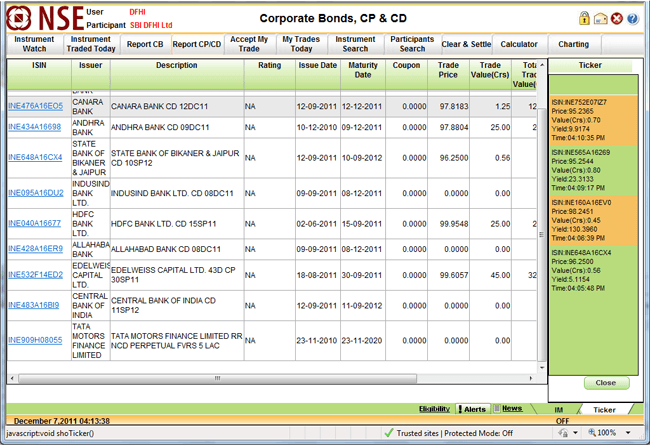
Task: Switch to the Alerts tab
Action: (472, 409)
